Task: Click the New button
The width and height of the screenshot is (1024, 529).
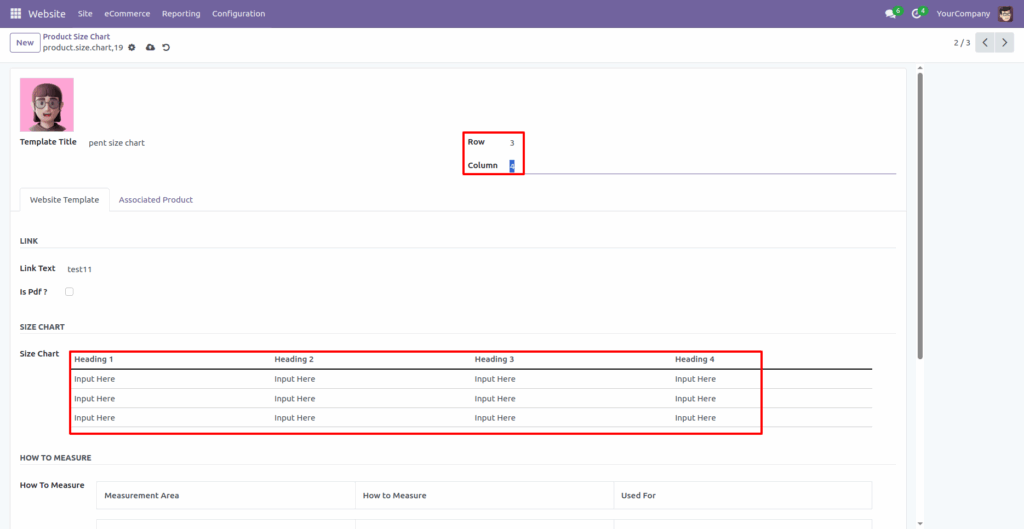Action: coord(25,42)
